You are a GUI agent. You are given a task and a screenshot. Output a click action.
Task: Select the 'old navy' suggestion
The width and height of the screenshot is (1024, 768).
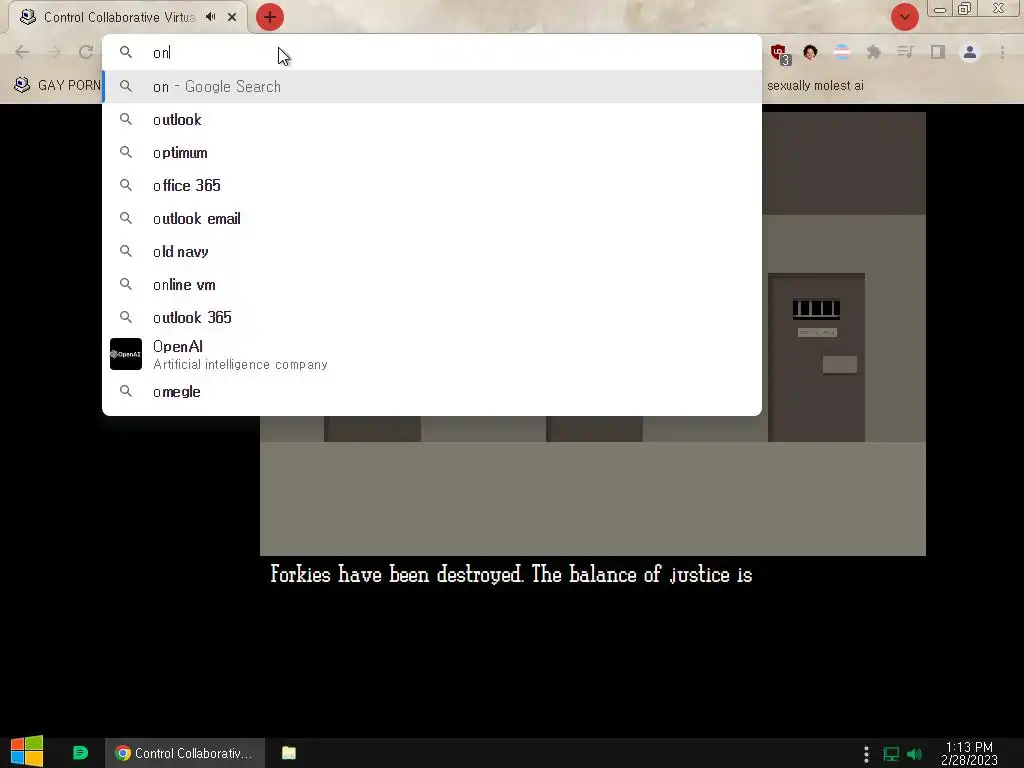432,251
